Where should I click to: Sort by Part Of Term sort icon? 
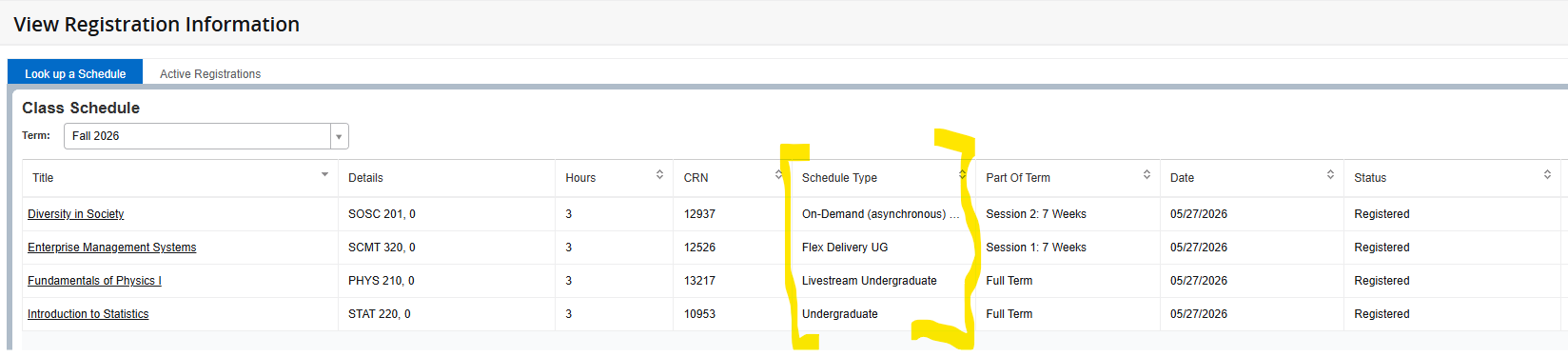1147,175
